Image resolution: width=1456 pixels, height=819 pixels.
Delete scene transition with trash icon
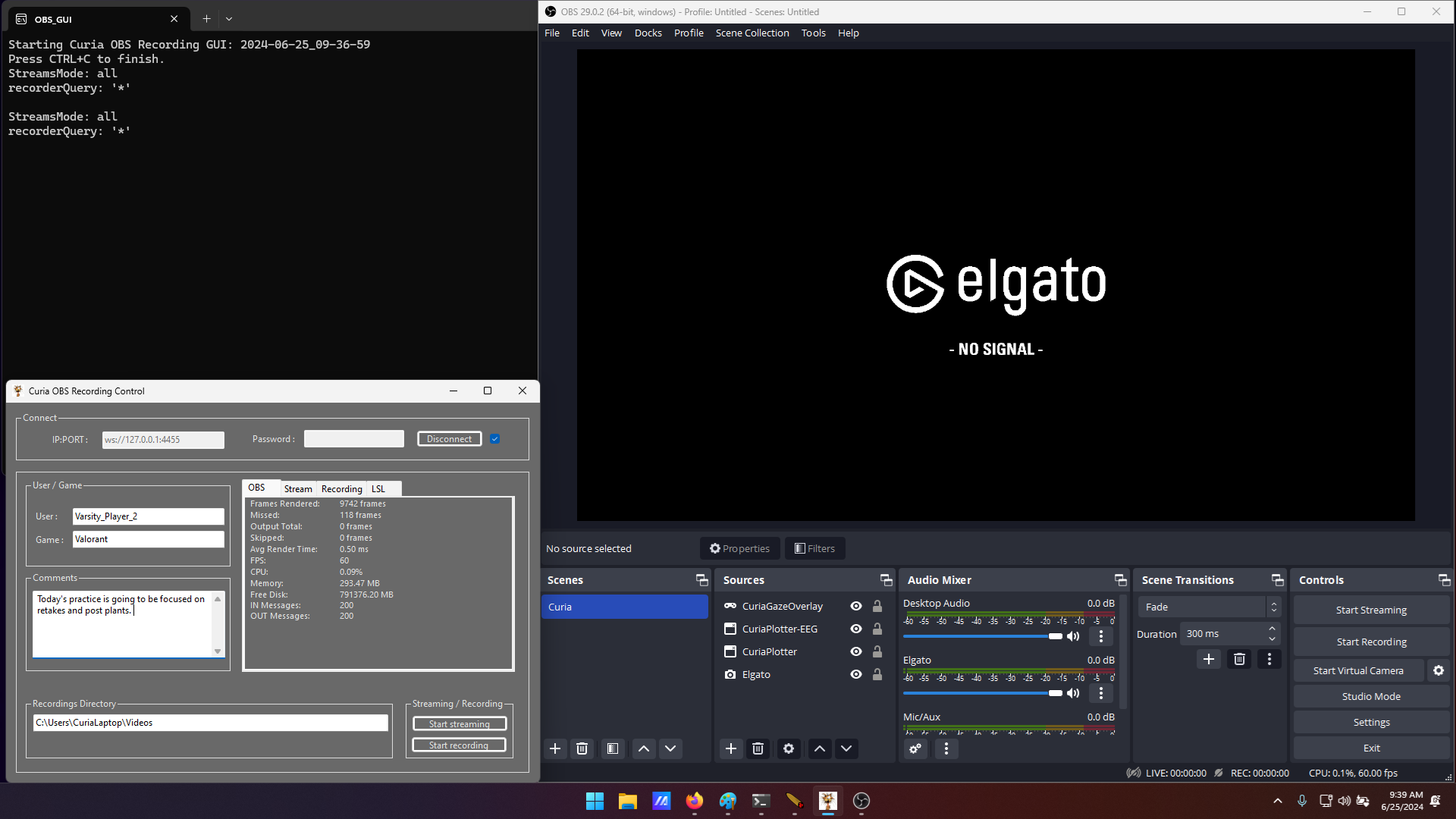point(1239,659)
